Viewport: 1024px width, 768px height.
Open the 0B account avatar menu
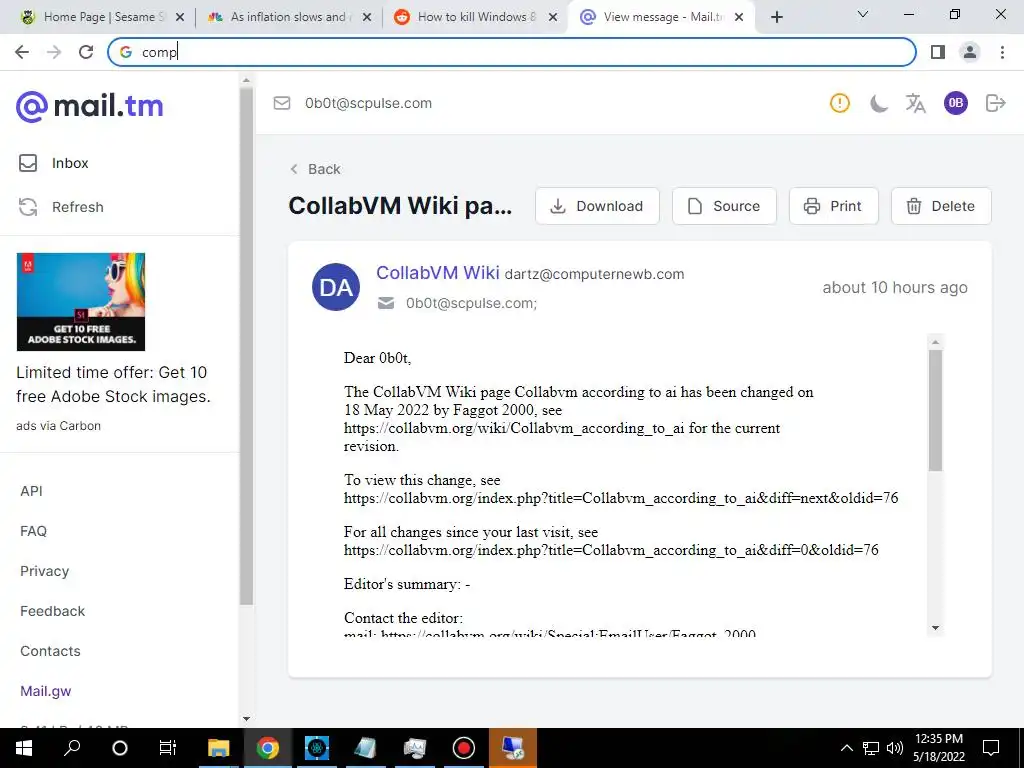pos(955,103)
